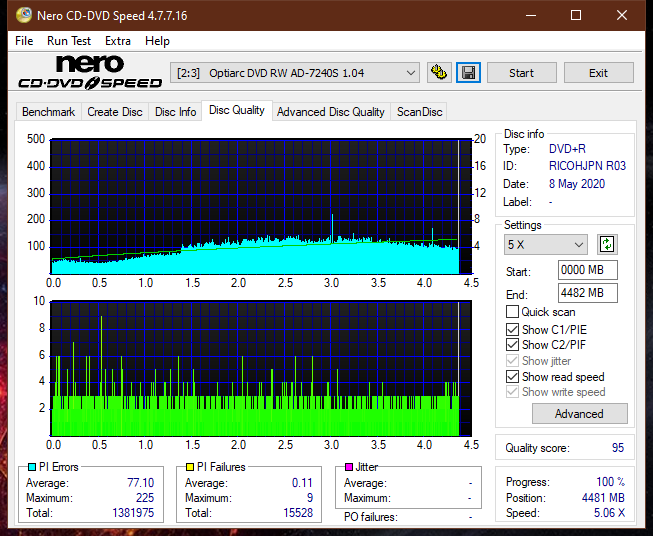Click the Start position 0000 MB field
Screen dimensions: 653x536
(587, 270)
